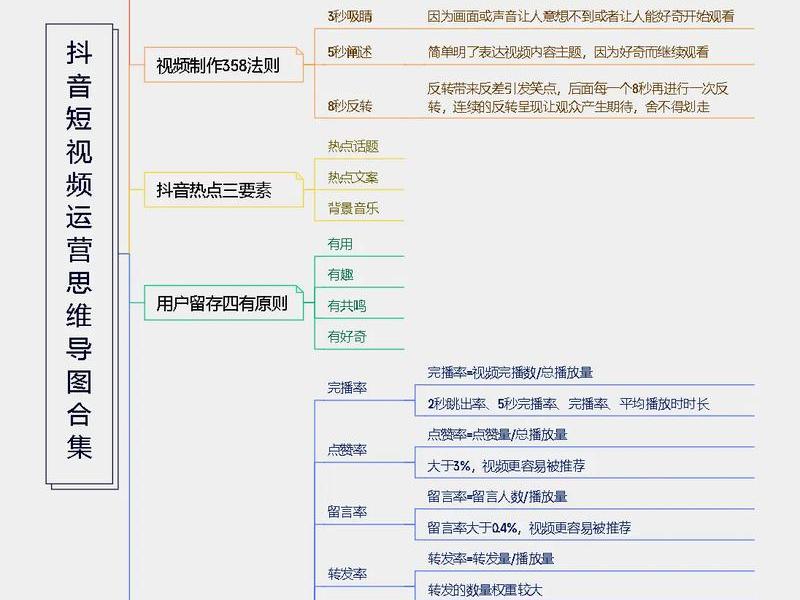Click the 有好奇 leaf
This screenshot has width=800, height=600.
pos(347,337)
